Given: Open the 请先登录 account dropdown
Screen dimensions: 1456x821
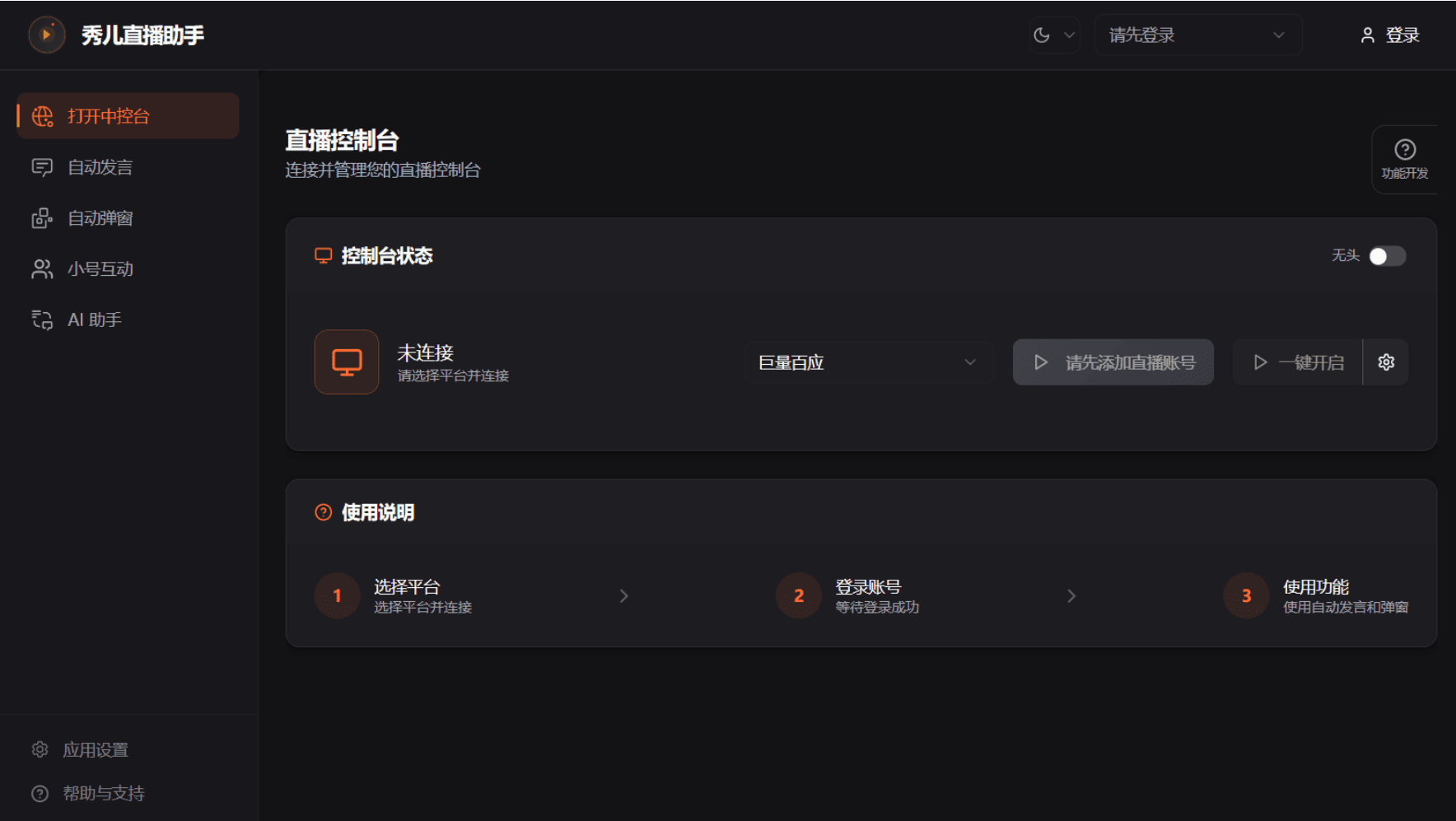Looking at the screenshot, I should tap(1197, 35).
